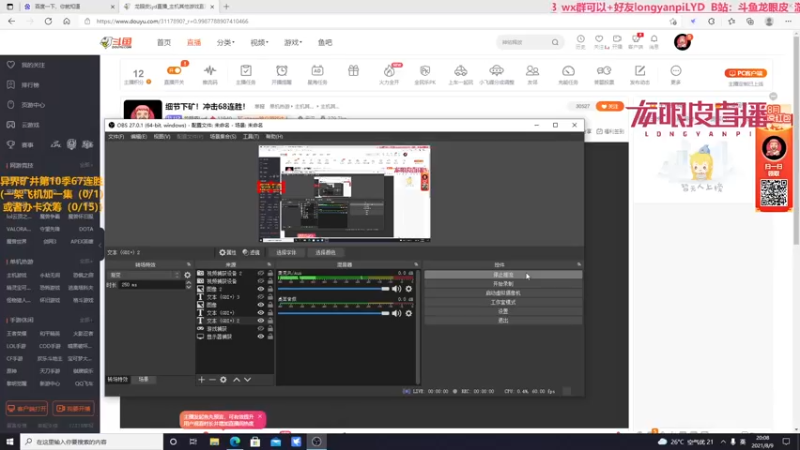Click the 选择字体 select font button
Image resolution: width=800 pixels, height=450 pixels.
286,253
